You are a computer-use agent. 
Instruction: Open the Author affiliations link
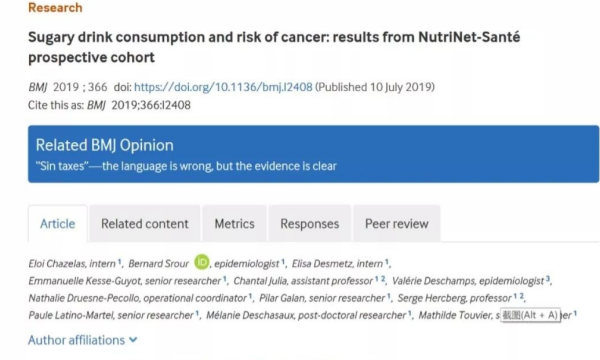77,340
